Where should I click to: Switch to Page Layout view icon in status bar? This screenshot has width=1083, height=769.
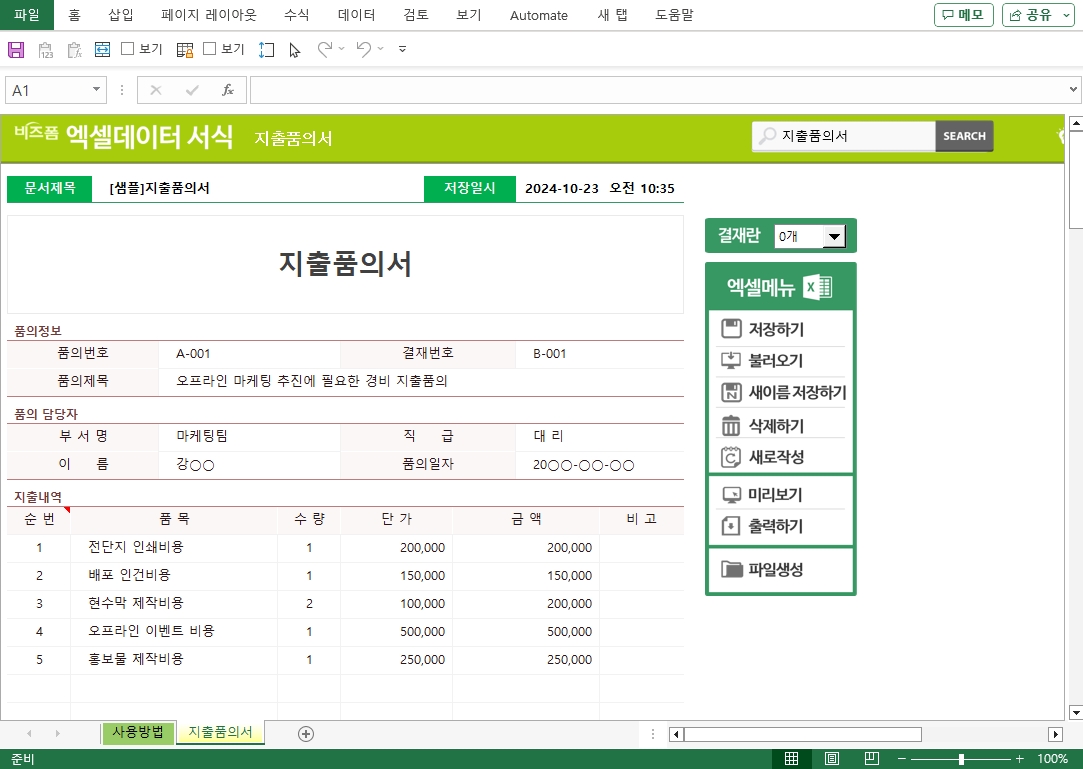(x=832, y=759)
